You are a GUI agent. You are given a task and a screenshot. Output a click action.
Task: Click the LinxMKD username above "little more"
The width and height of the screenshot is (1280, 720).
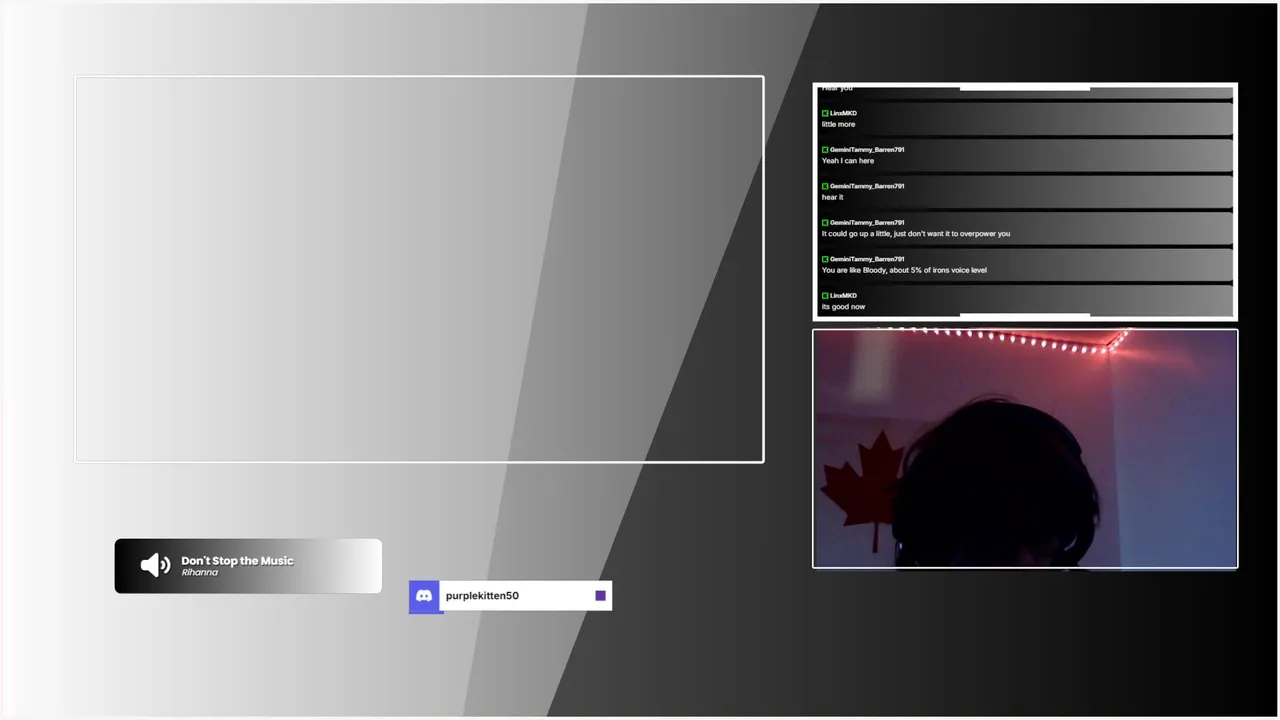click(x=843, y=113)
